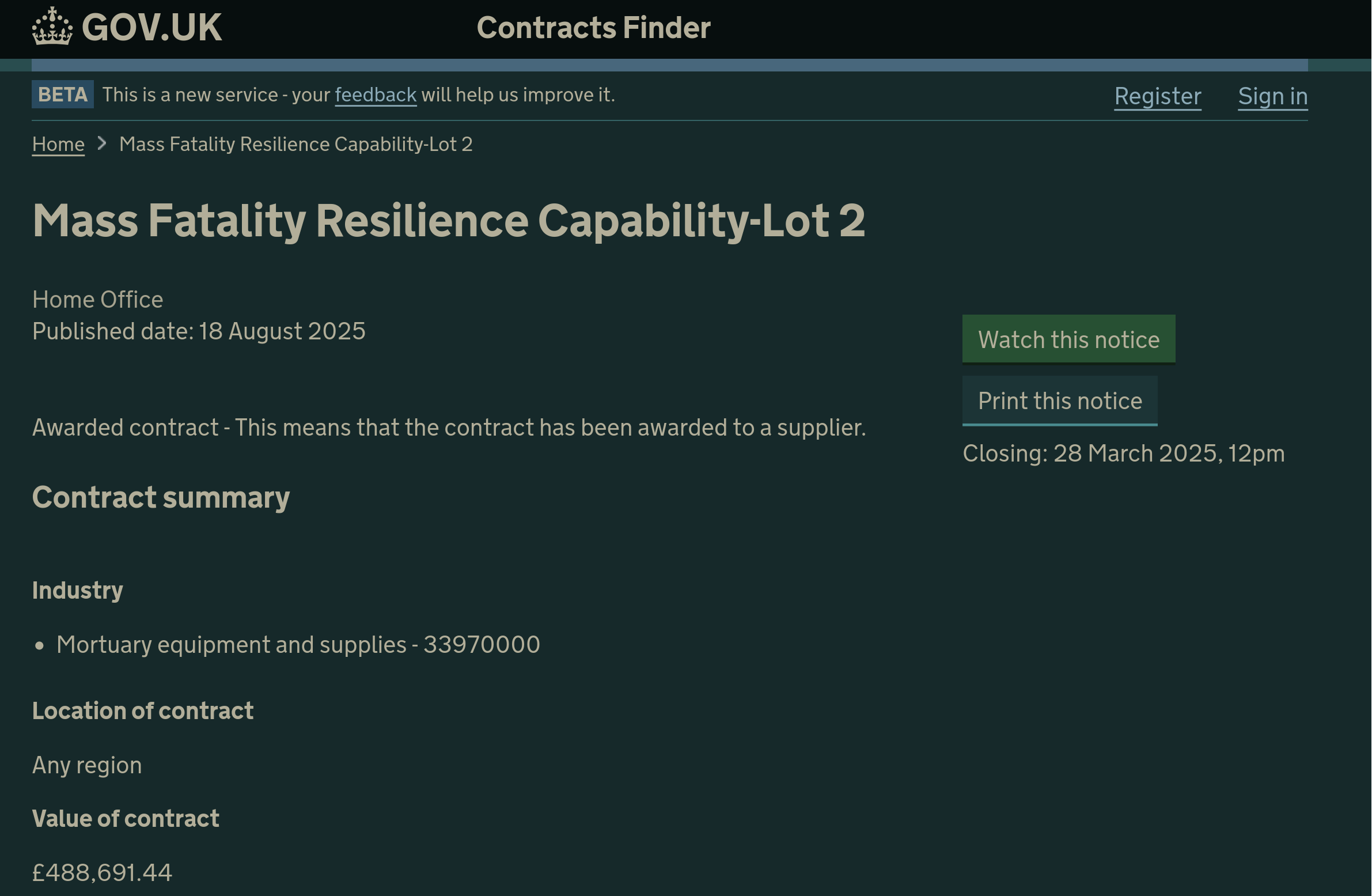Image resolution: width=1372 pixels, height=896 pixels.
Task: Click the GOV.UK crown logo icon
Action: point(52,27)
